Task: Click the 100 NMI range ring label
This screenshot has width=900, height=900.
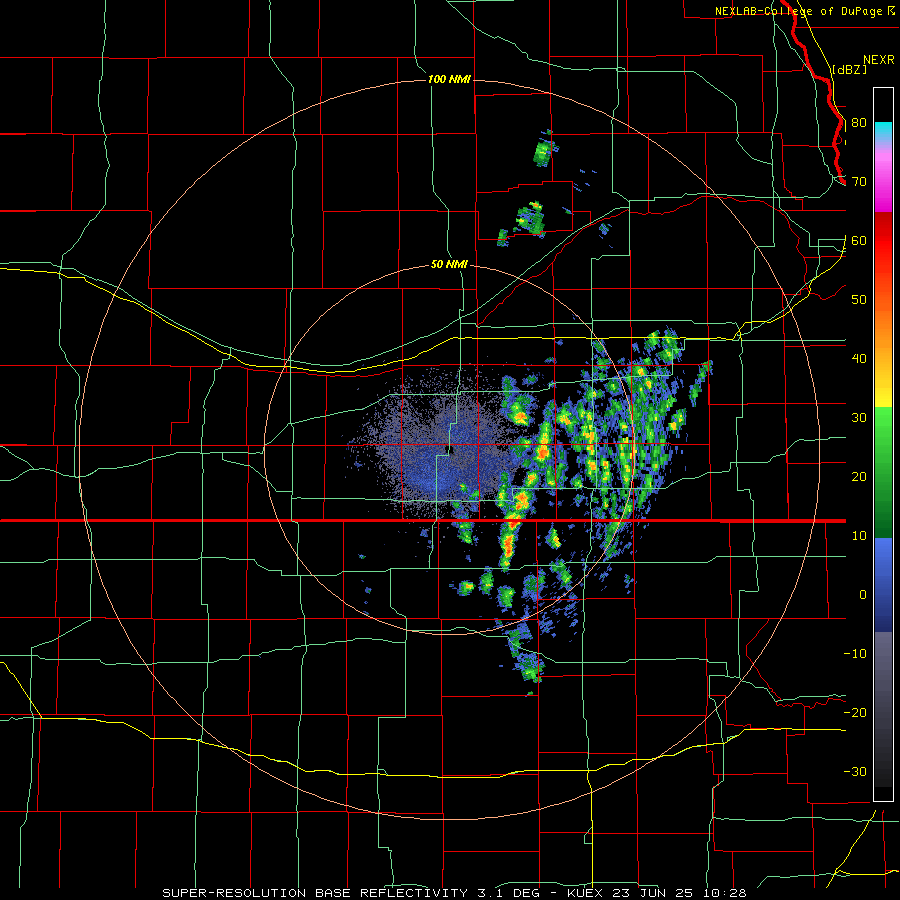Action: click(449, 79)
